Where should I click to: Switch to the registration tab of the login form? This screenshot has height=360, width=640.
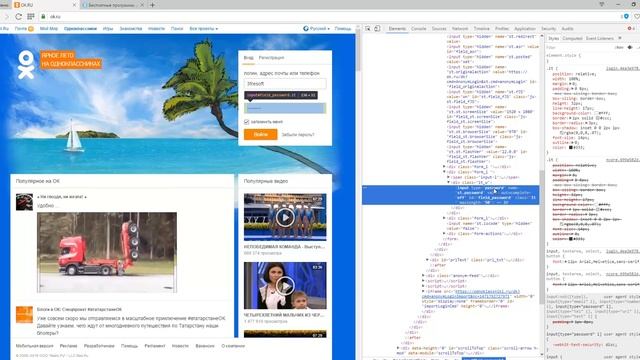click(271, 58)
